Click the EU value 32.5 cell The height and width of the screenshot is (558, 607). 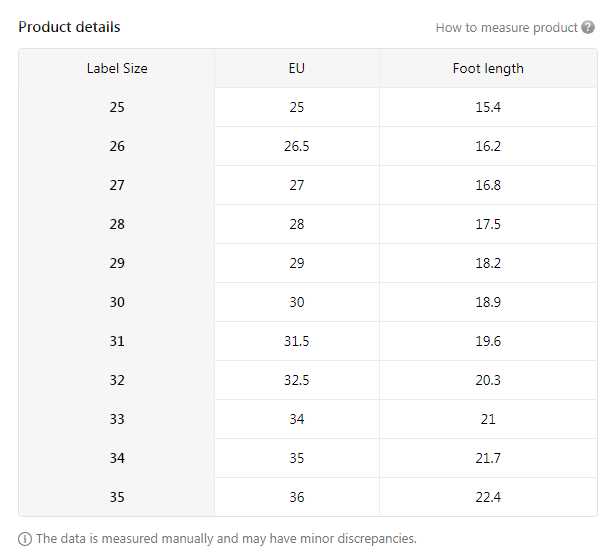[x=296, y=380]
